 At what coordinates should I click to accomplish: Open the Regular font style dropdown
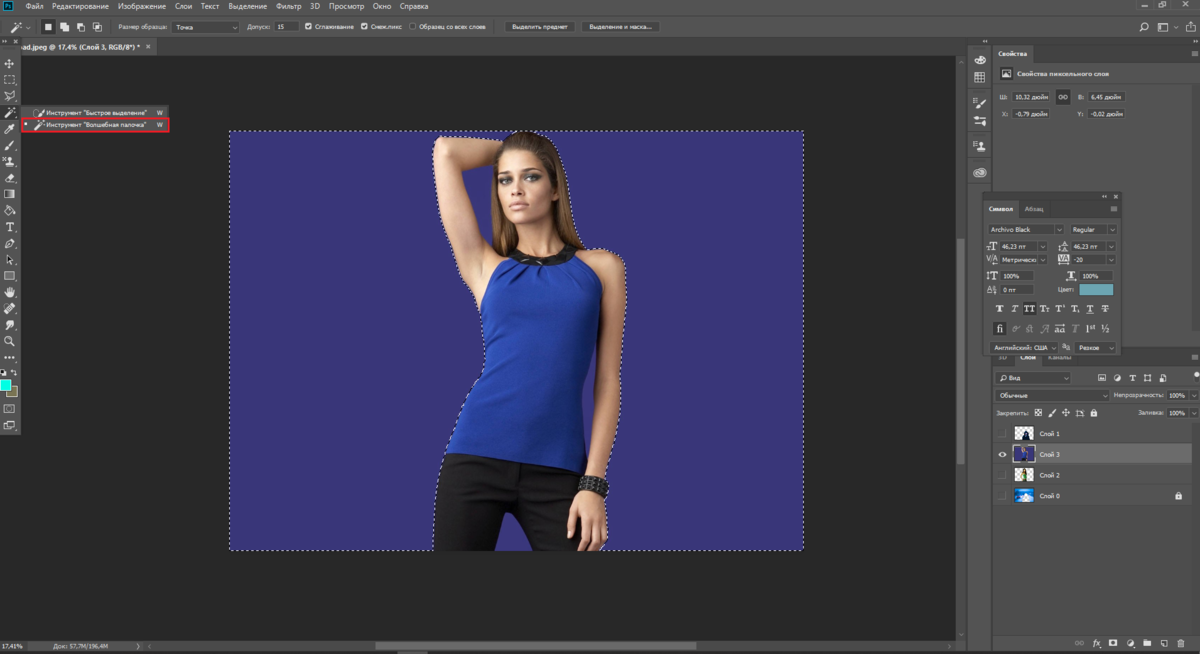[1094, 230]
